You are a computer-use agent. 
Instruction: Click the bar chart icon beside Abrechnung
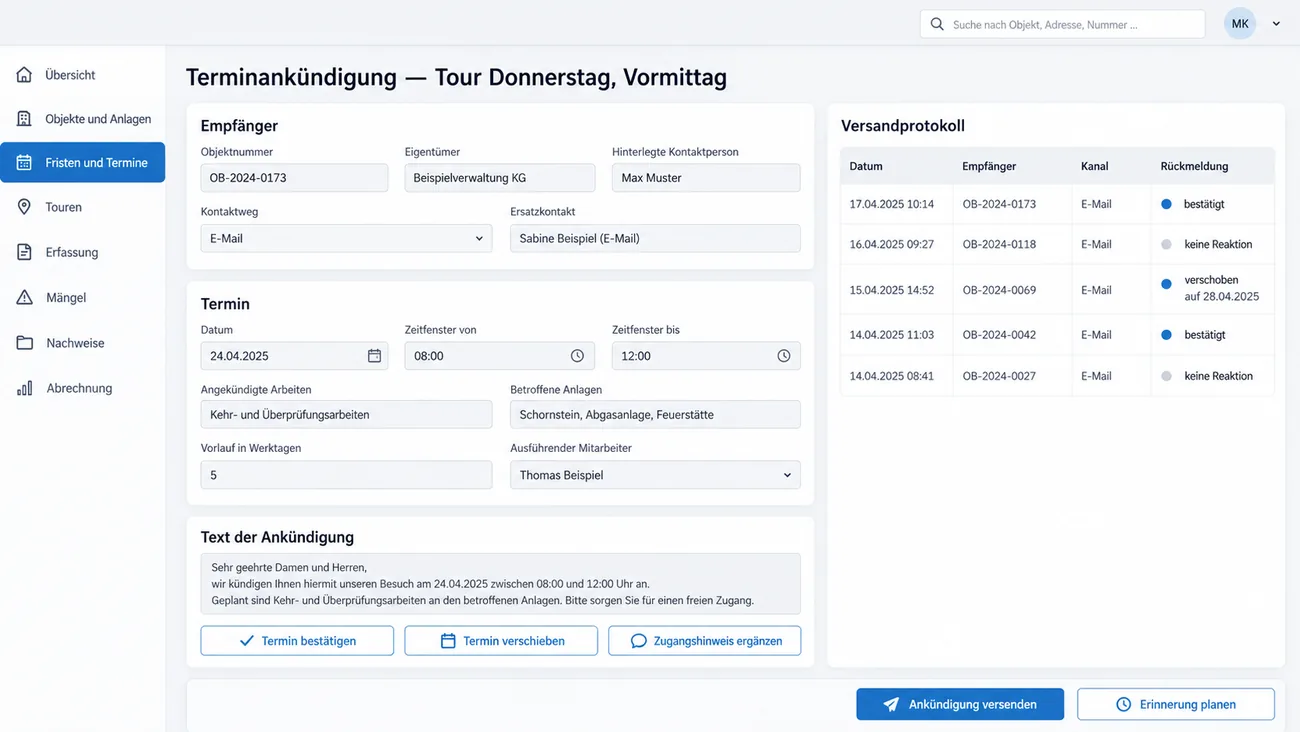point(24,388)
